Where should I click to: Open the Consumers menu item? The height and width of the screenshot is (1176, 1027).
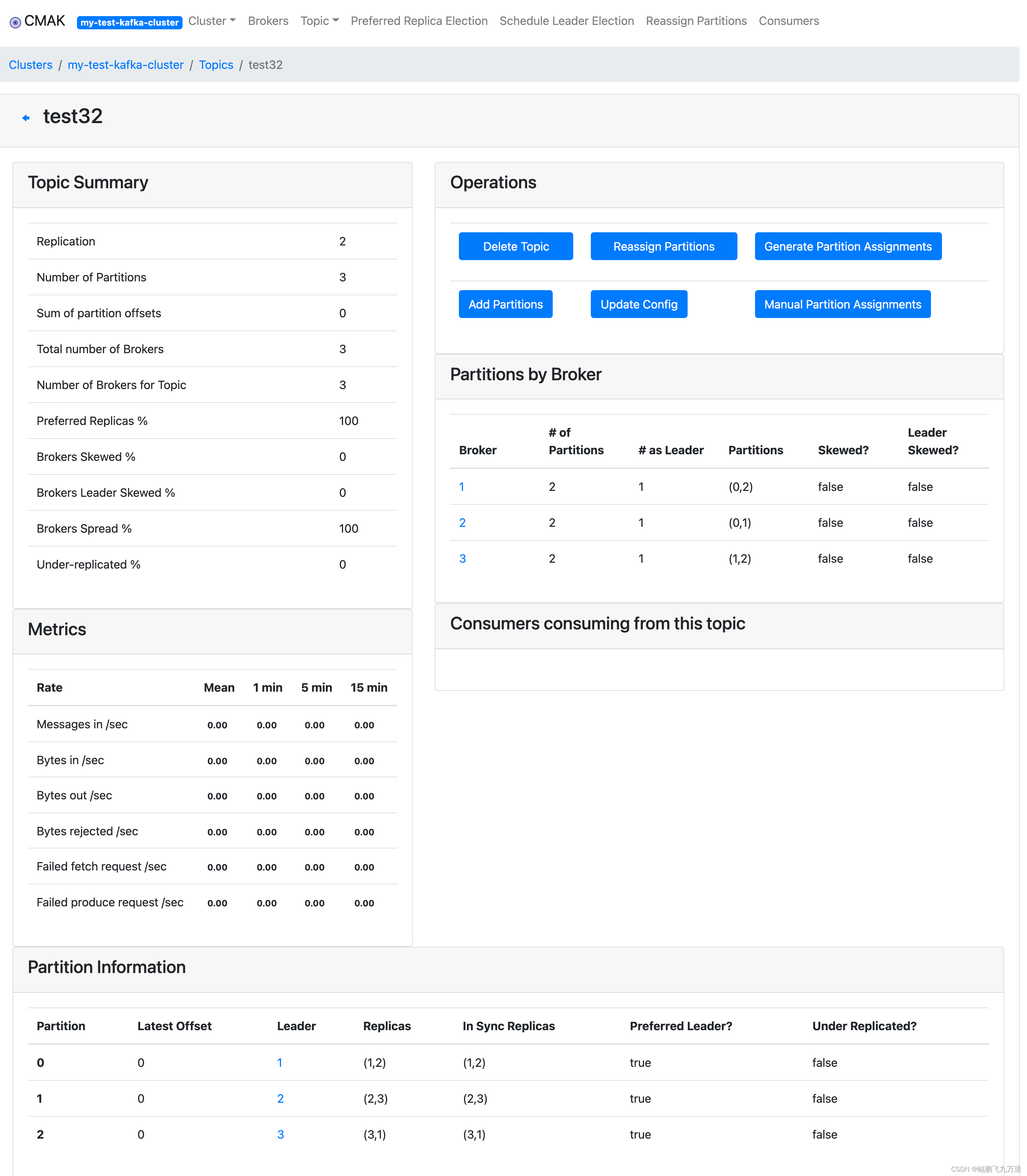point(788,21)
